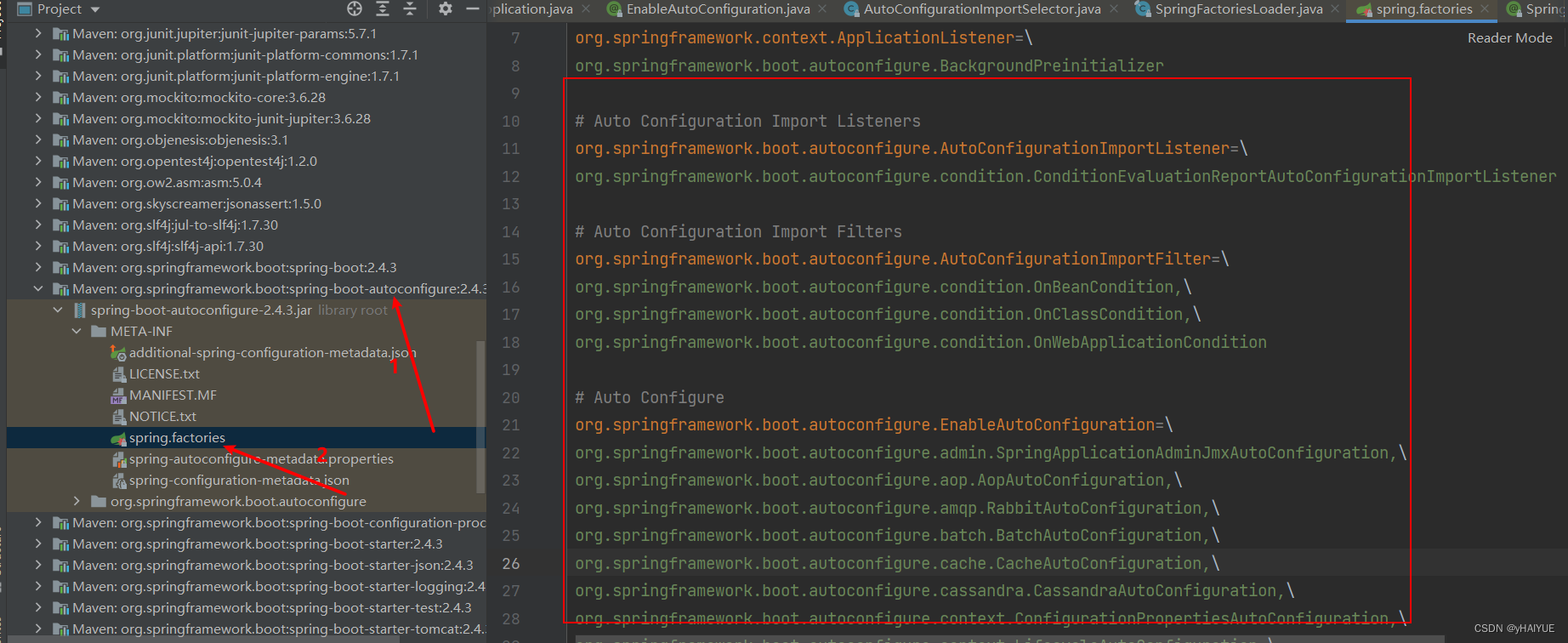Expand Maven mockito-core:3.6.28 node
This screenshot has height=643, width=1568.
tap(38, 97)
